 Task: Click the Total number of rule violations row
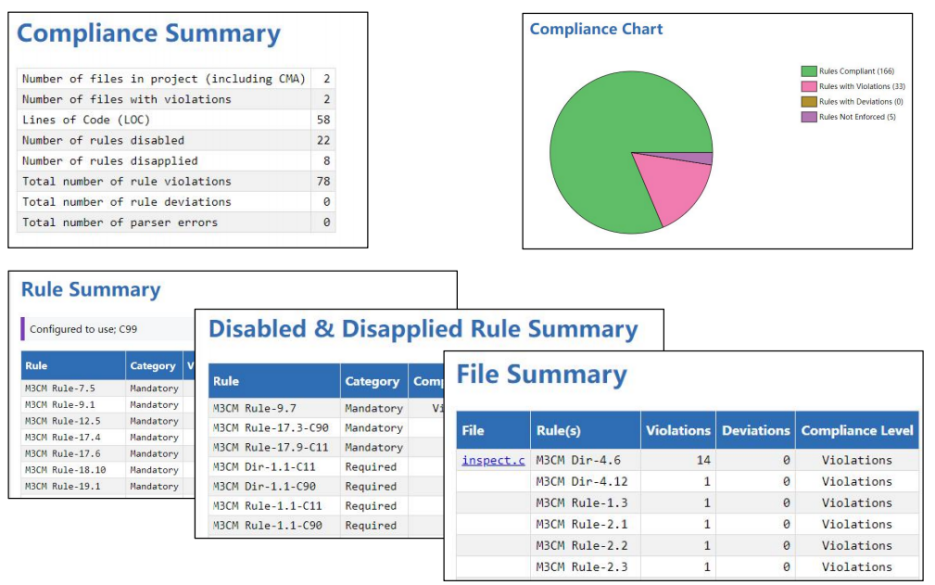[x=126, y=181]
